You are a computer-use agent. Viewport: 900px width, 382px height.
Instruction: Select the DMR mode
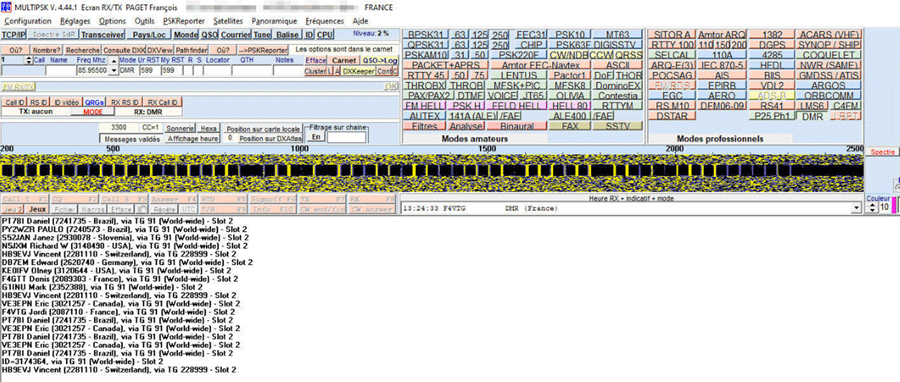812,116
